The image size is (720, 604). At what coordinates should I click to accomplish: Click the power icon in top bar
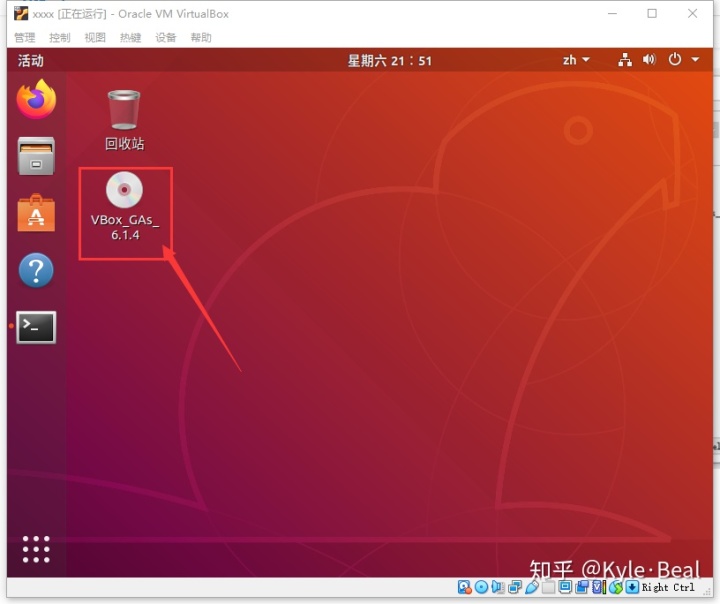point(675,60)
